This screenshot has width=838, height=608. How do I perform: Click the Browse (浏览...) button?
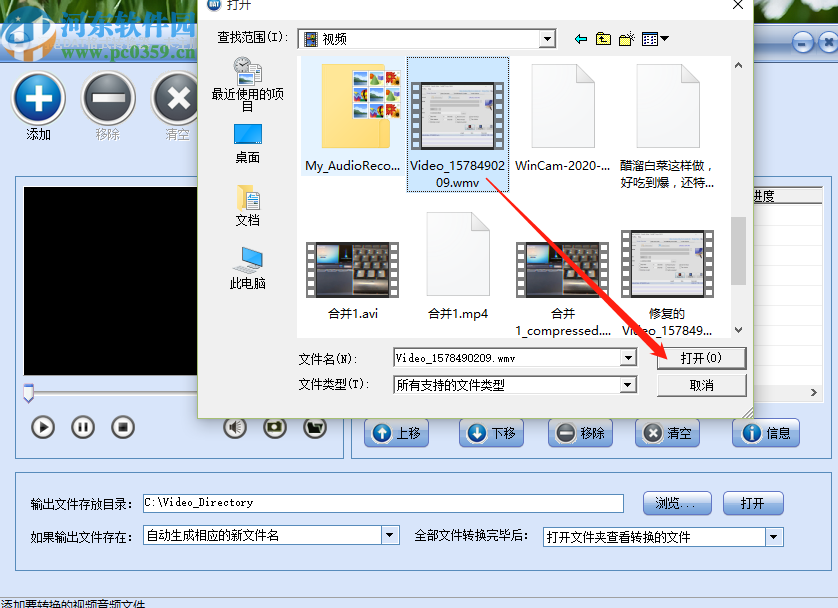[x=677, y=503]
